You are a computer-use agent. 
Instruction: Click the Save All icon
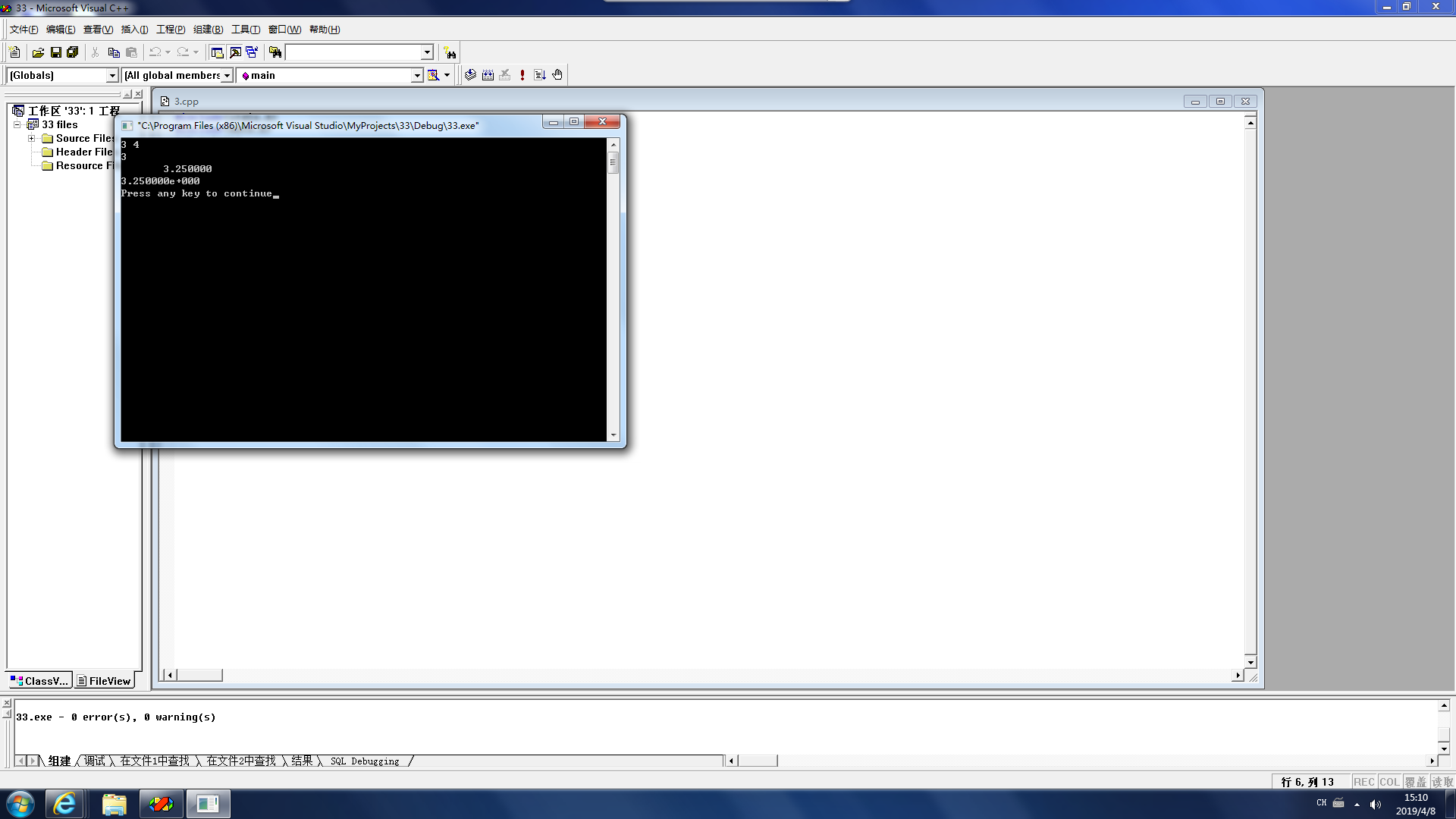pos(73,52)
